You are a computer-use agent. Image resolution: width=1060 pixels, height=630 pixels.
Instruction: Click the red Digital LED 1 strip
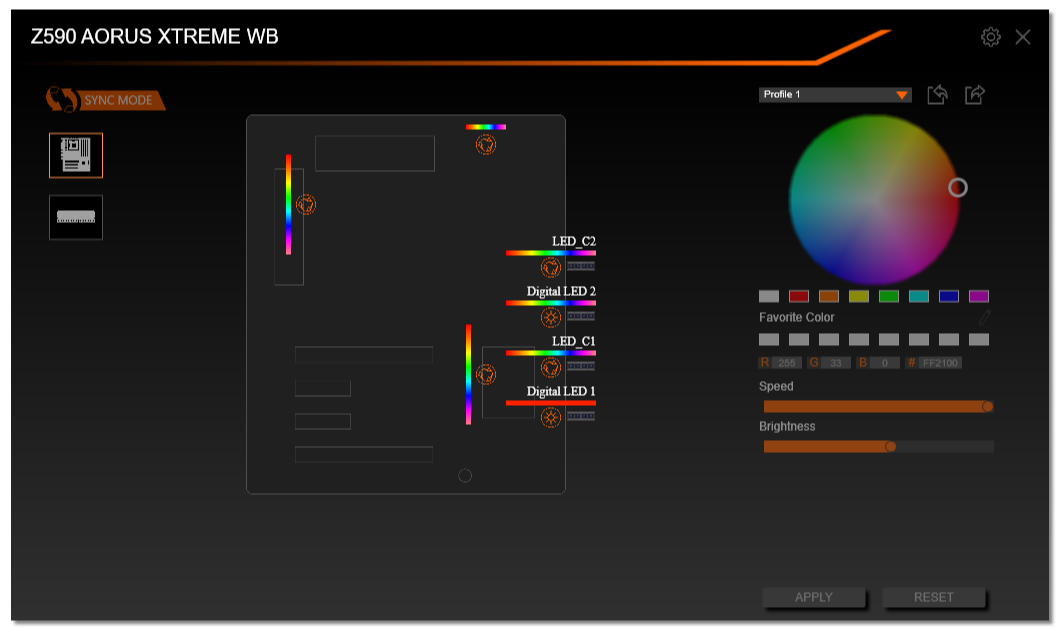point(551,403)
